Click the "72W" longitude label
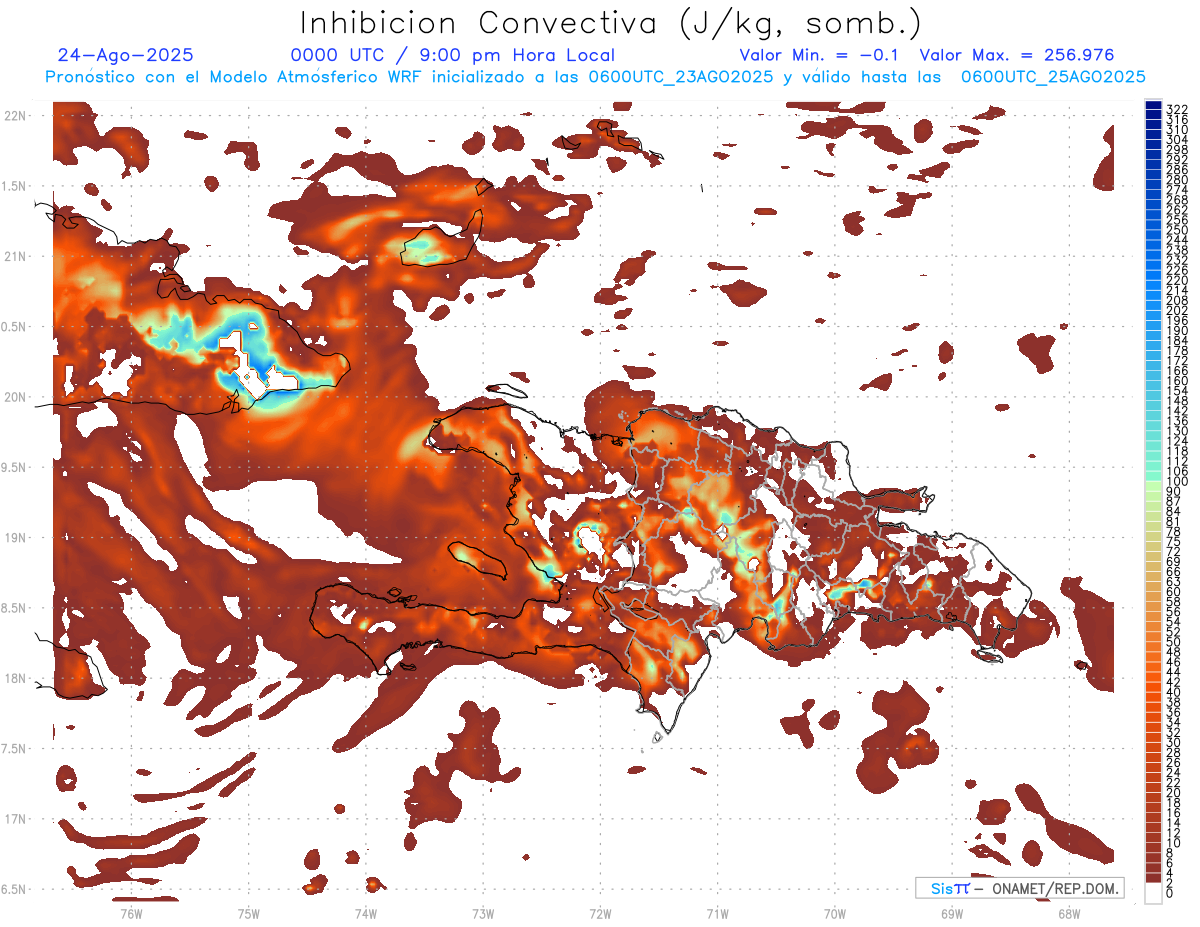The height and width of the screenshot is (927, 1200). [x=600, y=914]
